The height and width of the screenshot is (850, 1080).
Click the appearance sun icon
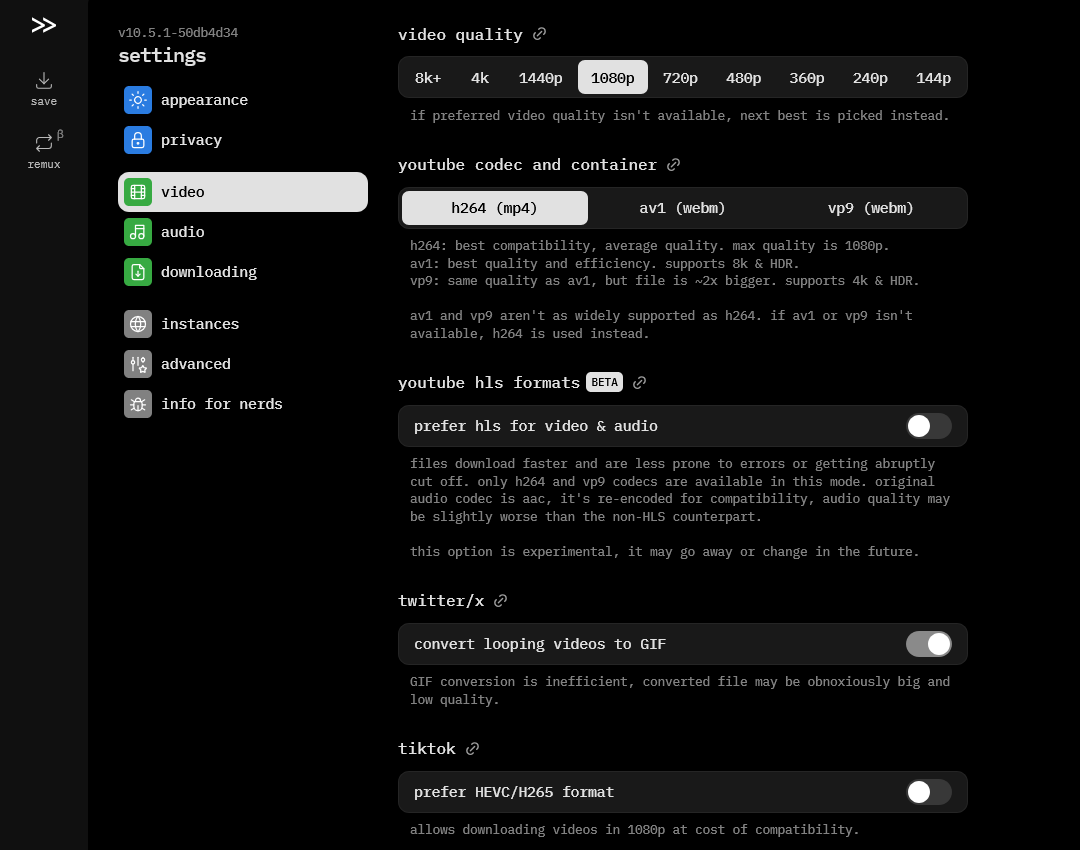138,100
